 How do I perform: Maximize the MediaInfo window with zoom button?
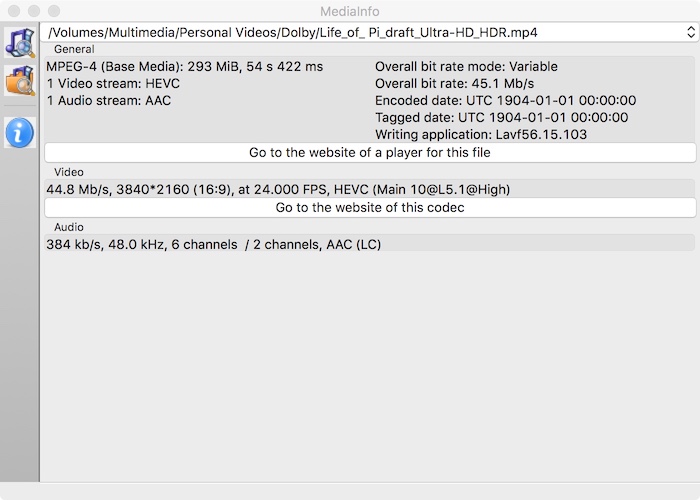53,11
